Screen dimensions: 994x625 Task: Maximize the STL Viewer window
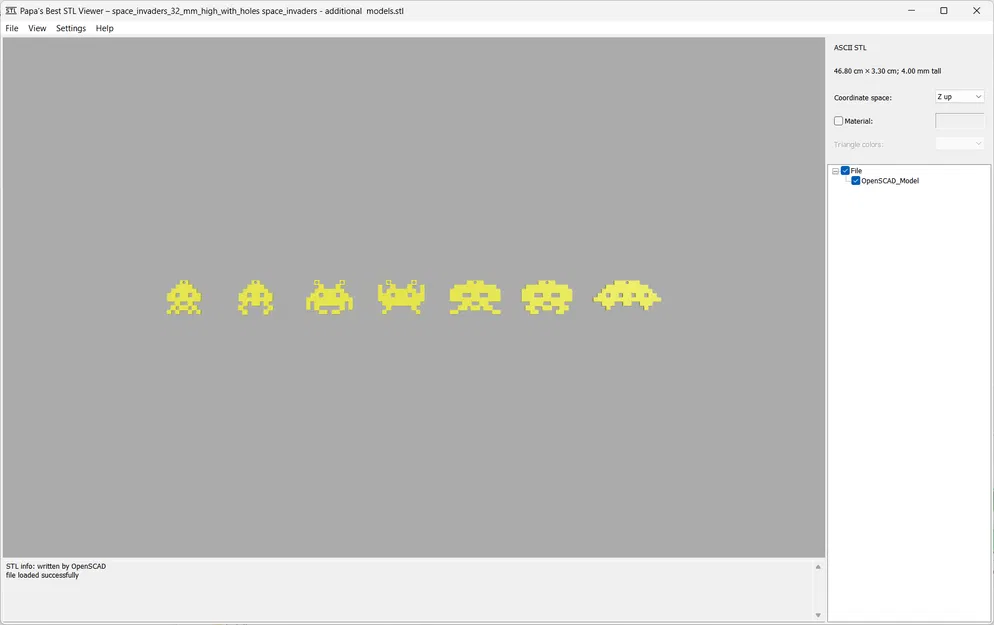(x=944, y=10)
